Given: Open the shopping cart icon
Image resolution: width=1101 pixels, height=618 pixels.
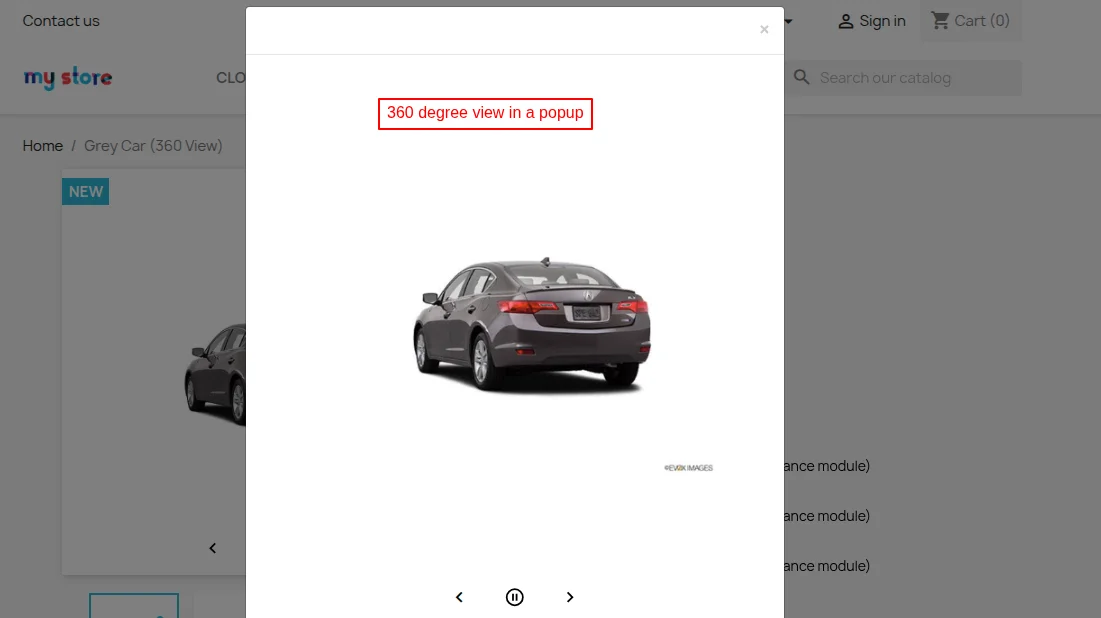Looking at the screenshot, I should [941, 20].
